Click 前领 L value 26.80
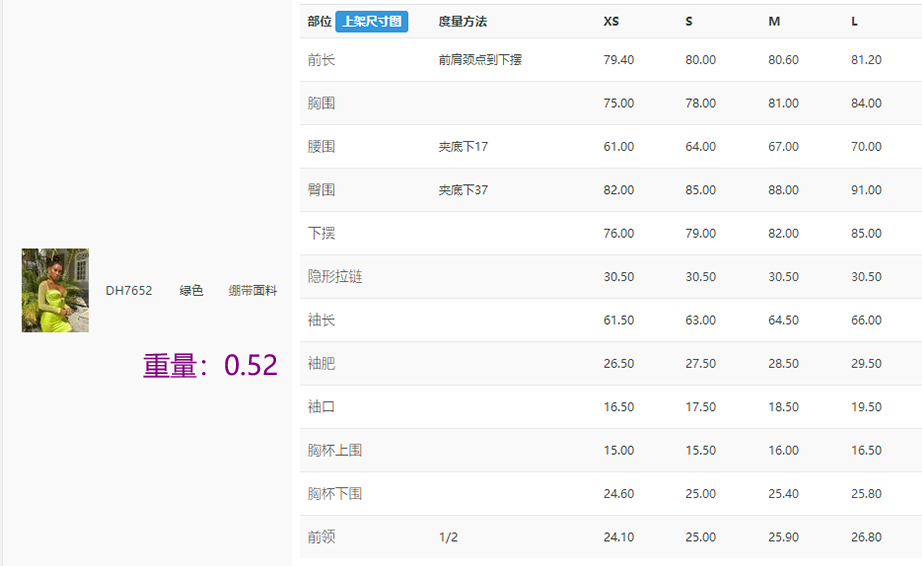Screen dimensions: 922x566 tap(866, 537)
